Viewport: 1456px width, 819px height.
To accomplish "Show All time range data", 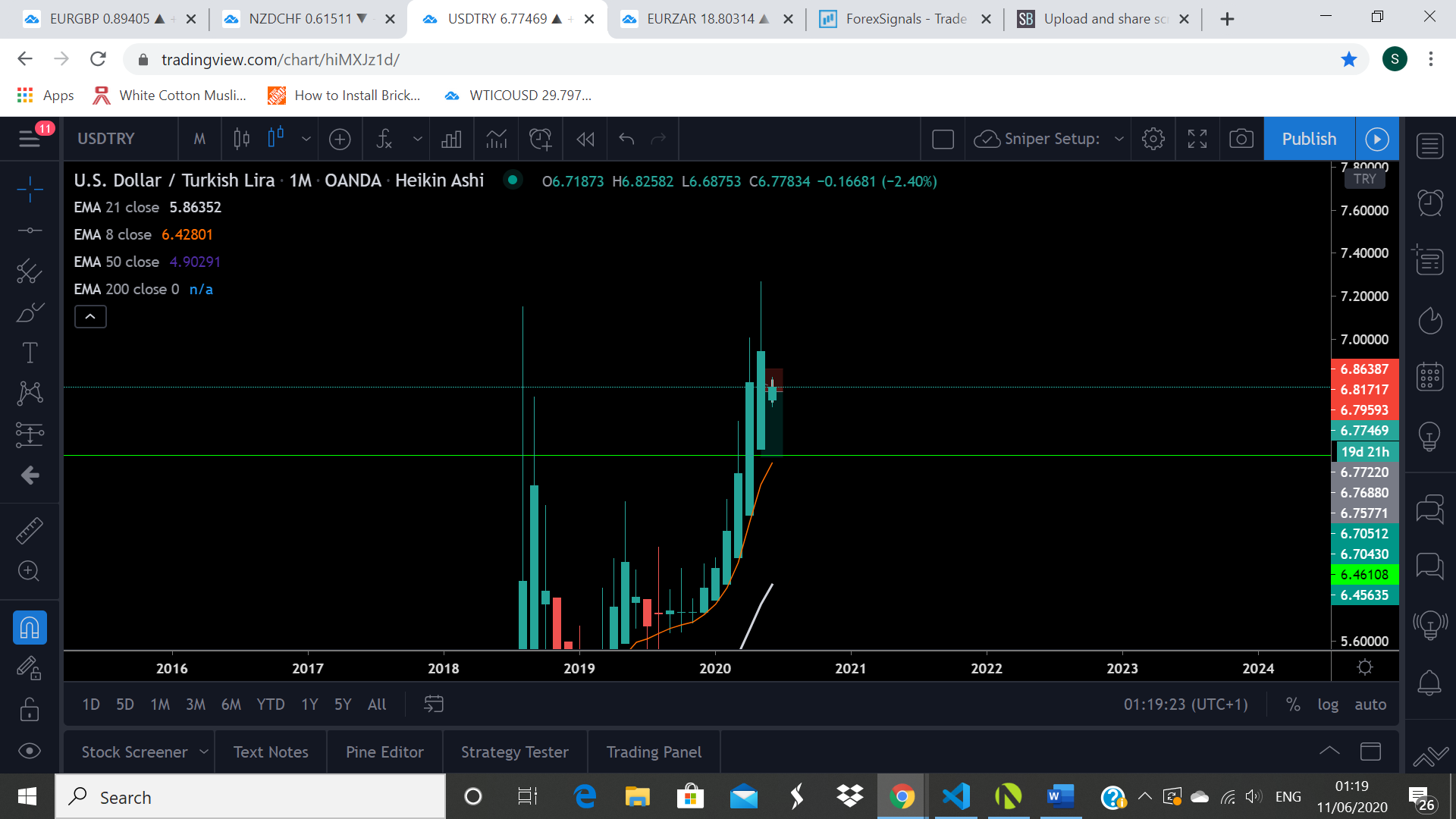I will pyautogui.click(x=377, y=704).
